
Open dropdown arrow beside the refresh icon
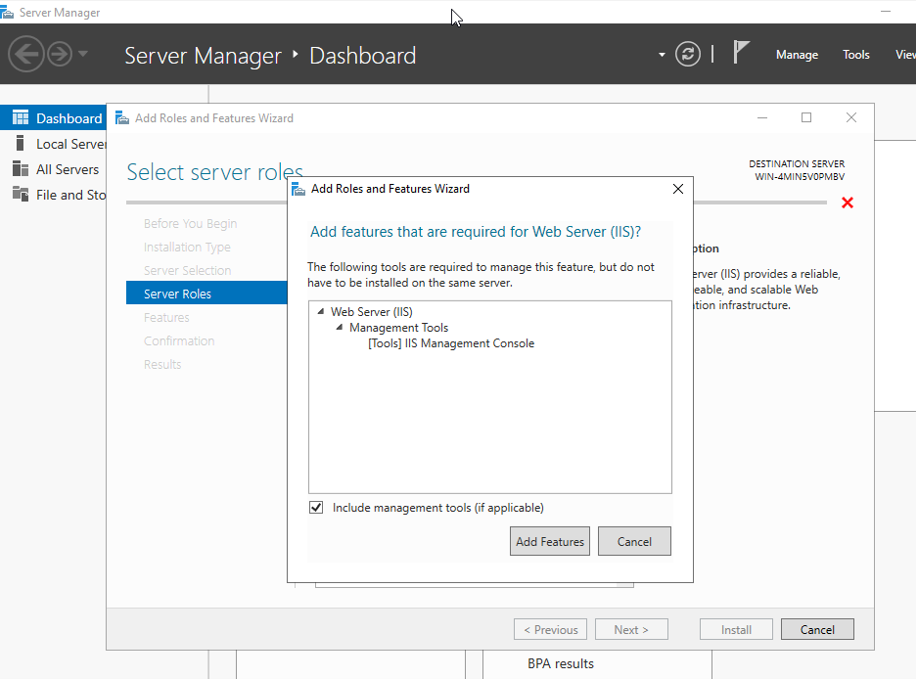(x=662, y=55)
